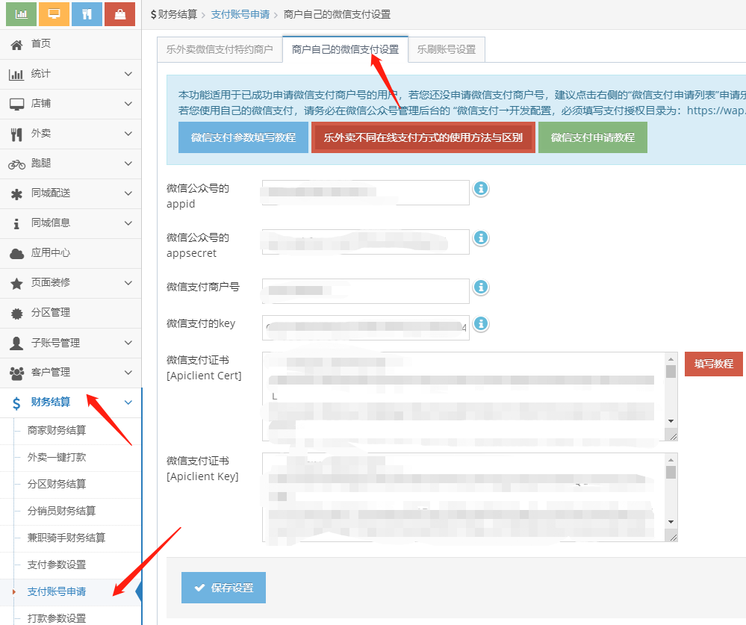The image size is (746, 625).
Task: Click the 保存设置 button
Action: tap(223, 588)
